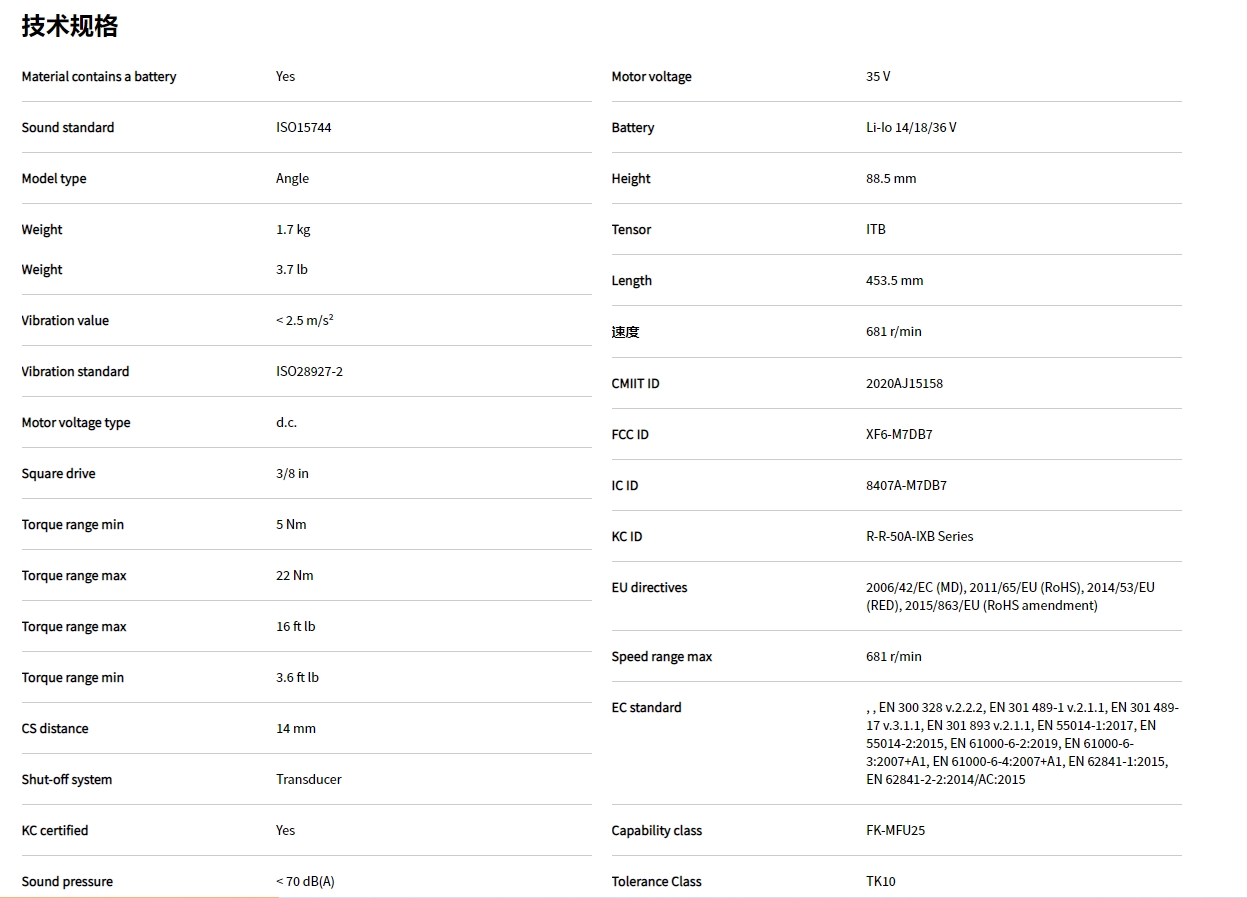Click the Tolerance Class value TK10
Screen dimensions: 1247x898
point(881,881)
